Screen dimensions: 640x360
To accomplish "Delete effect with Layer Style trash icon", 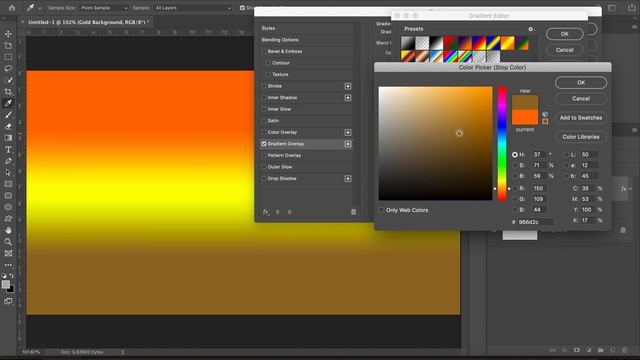I will pos(353,212).
